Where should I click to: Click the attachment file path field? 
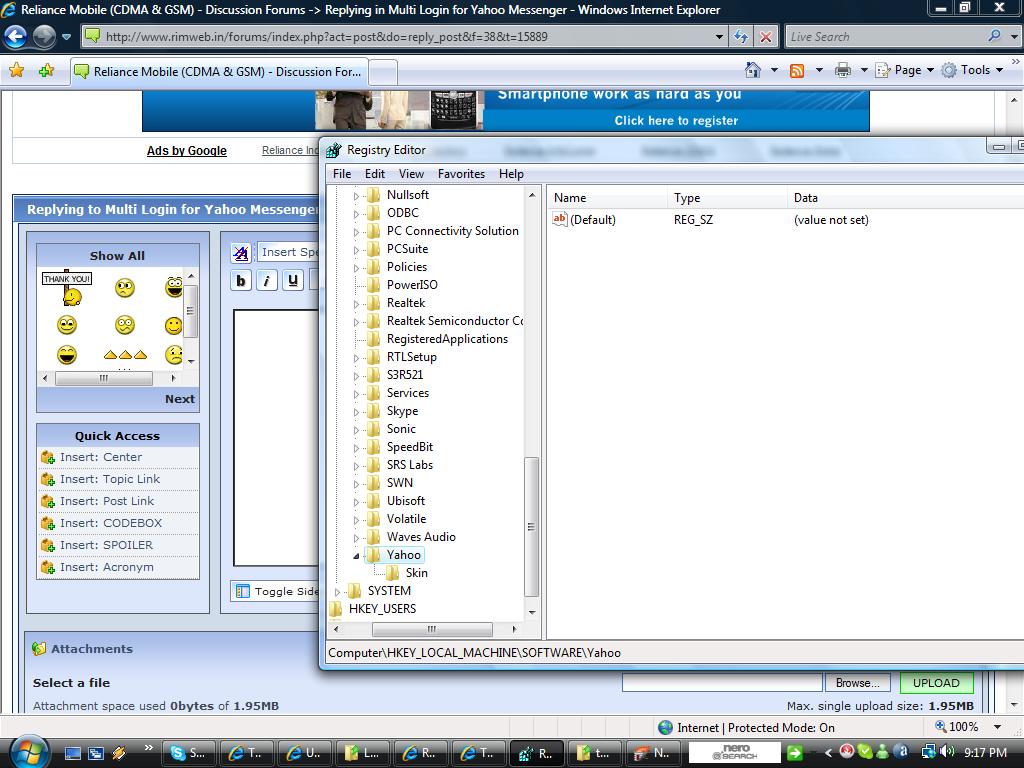pos(722,682)
